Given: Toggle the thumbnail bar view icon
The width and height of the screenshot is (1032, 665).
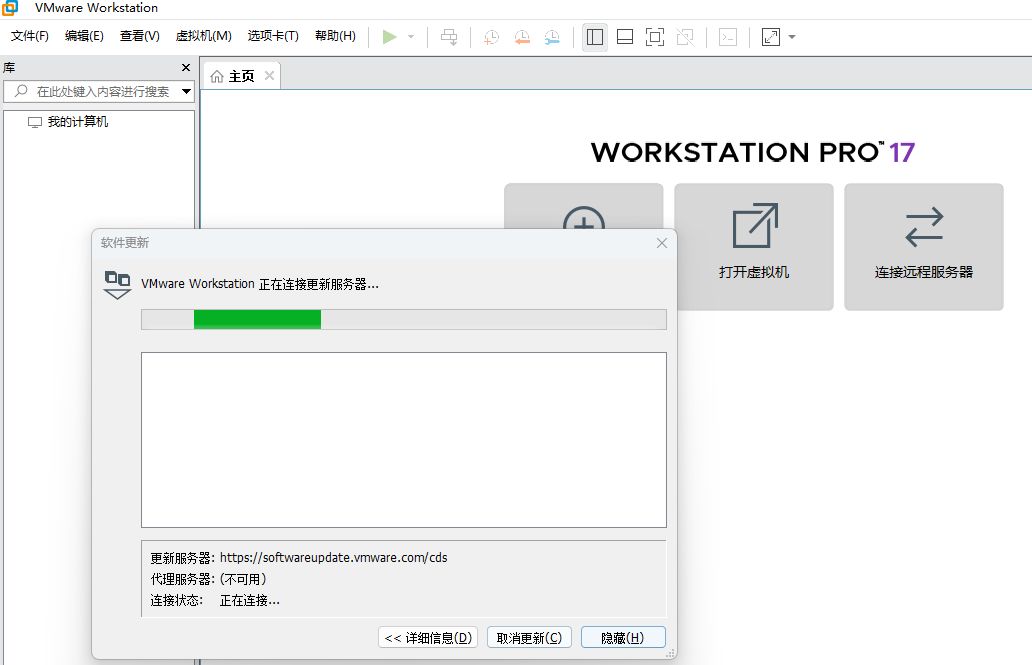Looking at the screenshot, I should tap(625, 37).
